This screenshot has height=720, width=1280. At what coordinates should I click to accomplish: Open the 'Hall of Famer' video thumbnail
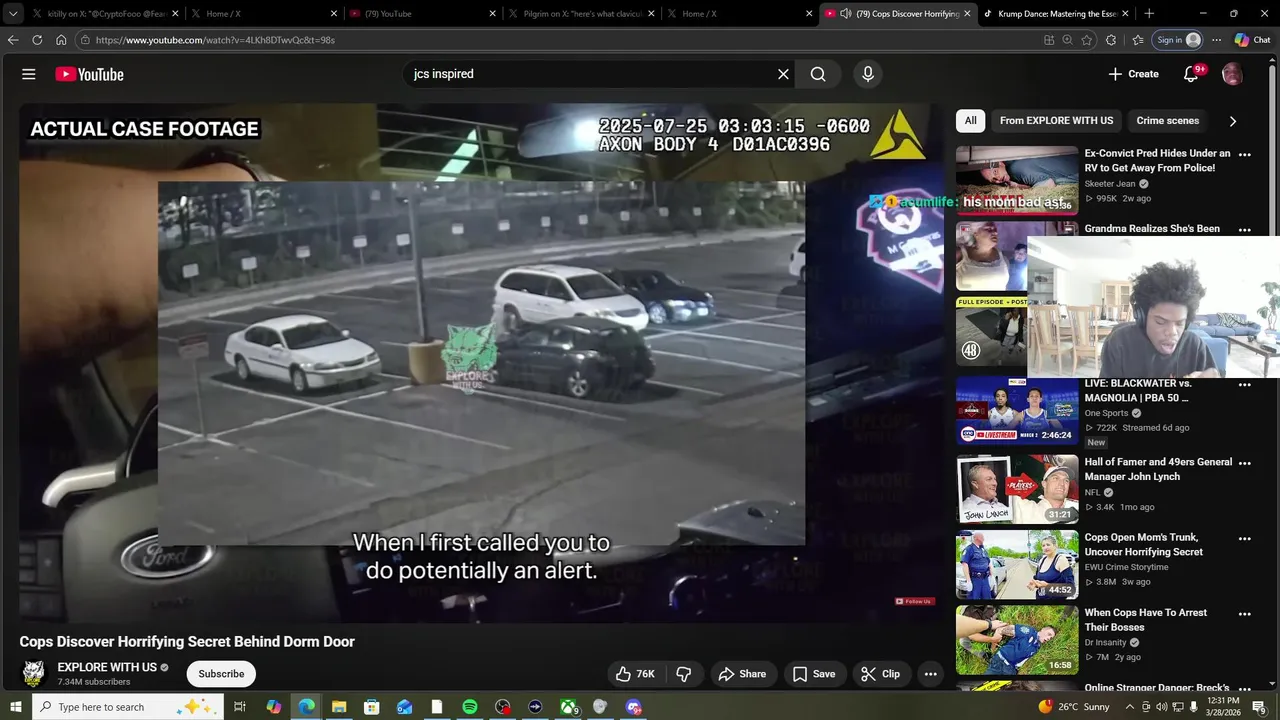click(x=1017, y=489)
